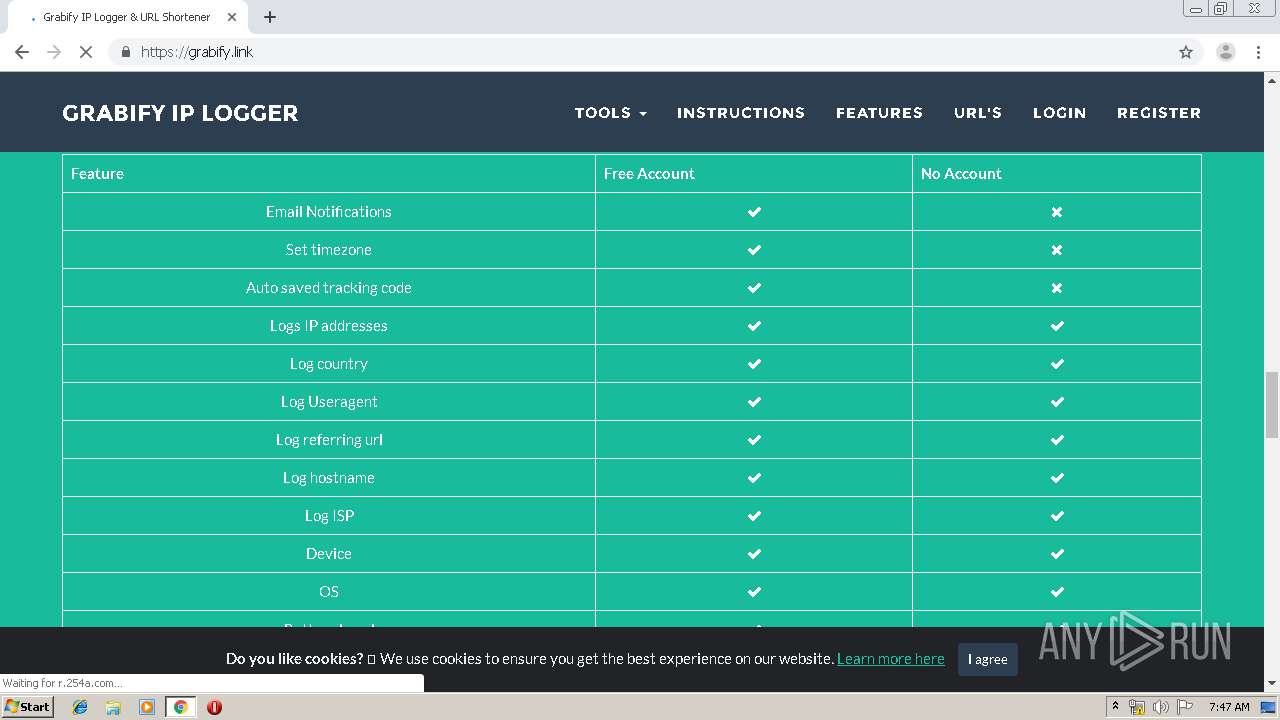Click No Account checkmark for Log ISP

(x=1057, y=516)
